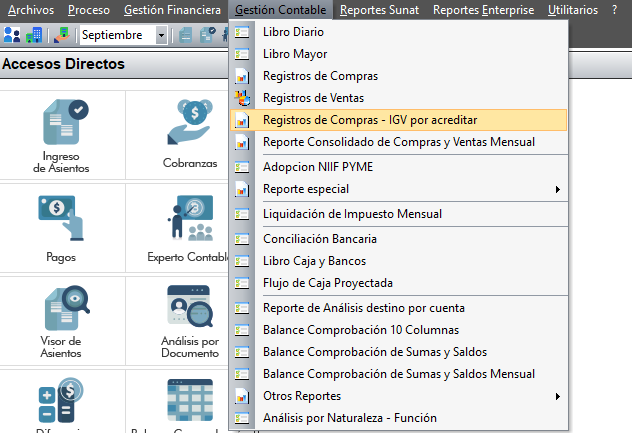Open the Experto Contable shortcut
Screen dimensions: 632x433
[188, 229]
